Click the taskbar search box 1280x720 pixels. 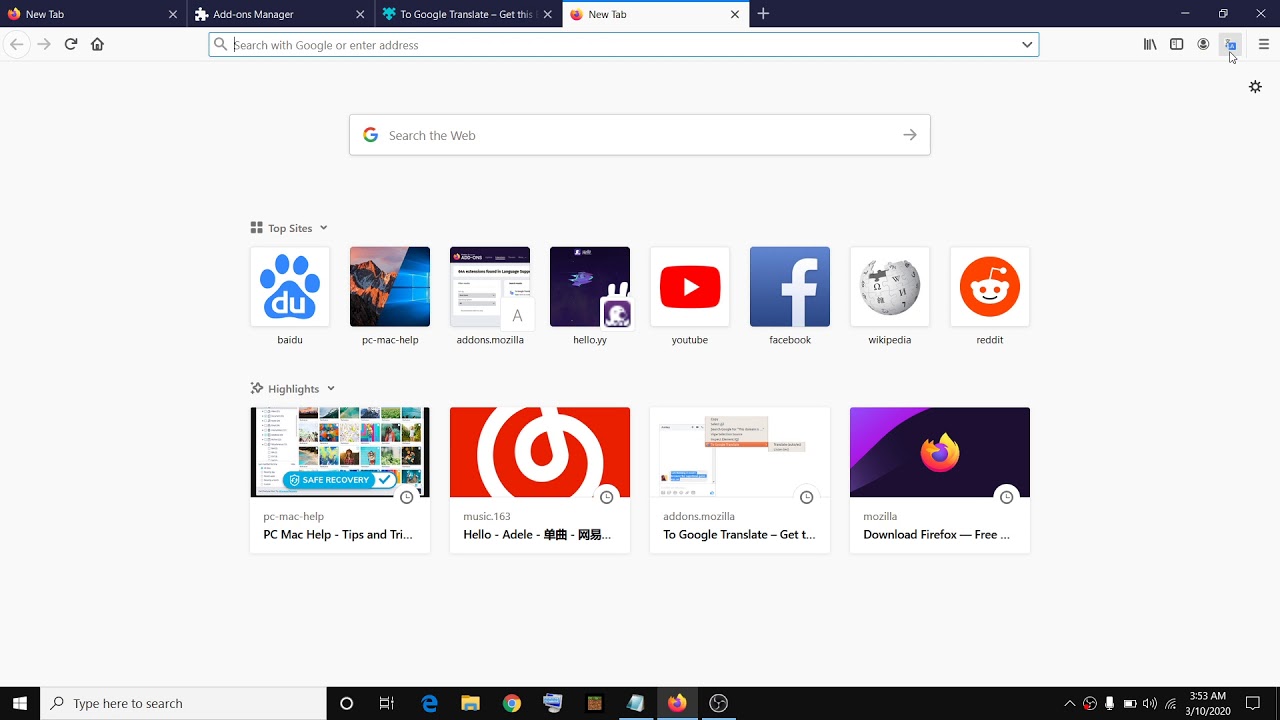pos(183,703)
